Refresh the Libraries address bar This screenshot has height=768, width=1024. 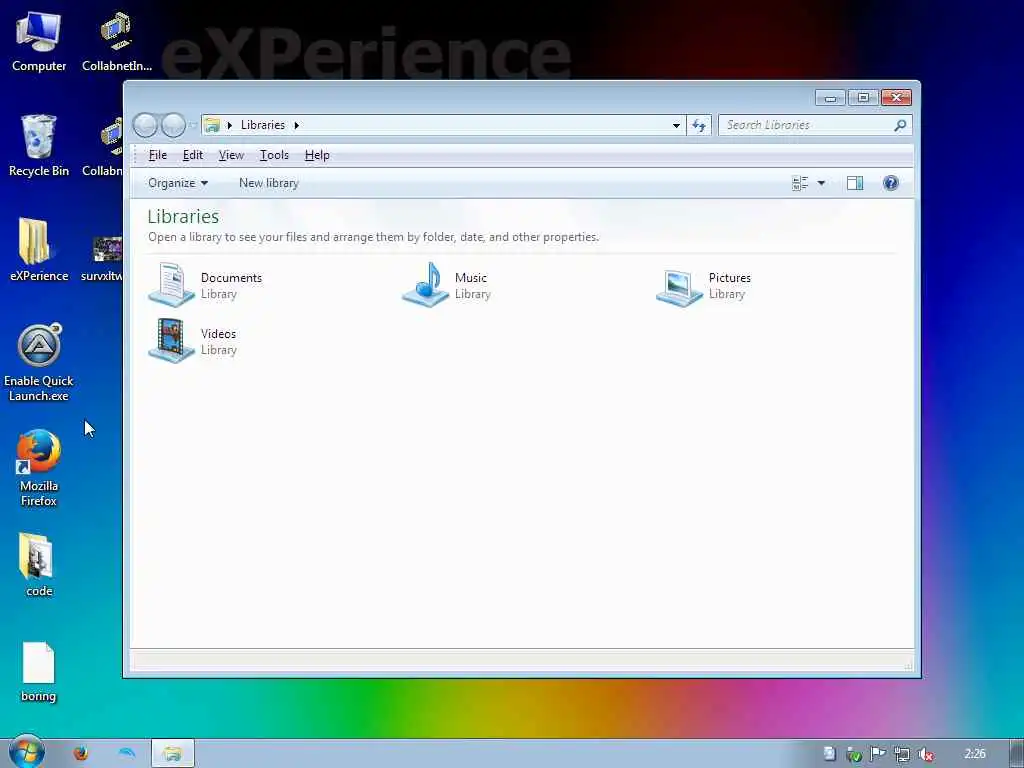pos(699,125)
